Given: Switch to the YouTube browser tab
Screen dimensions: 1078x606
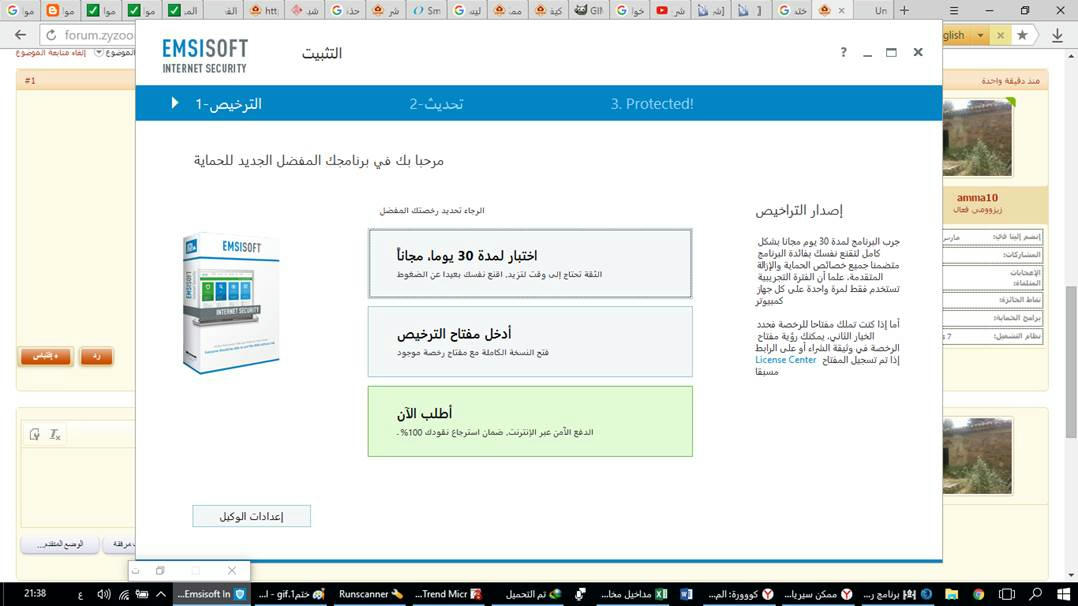Looking at the screenshot, I should pyautogui.click(x=670, y=10).
